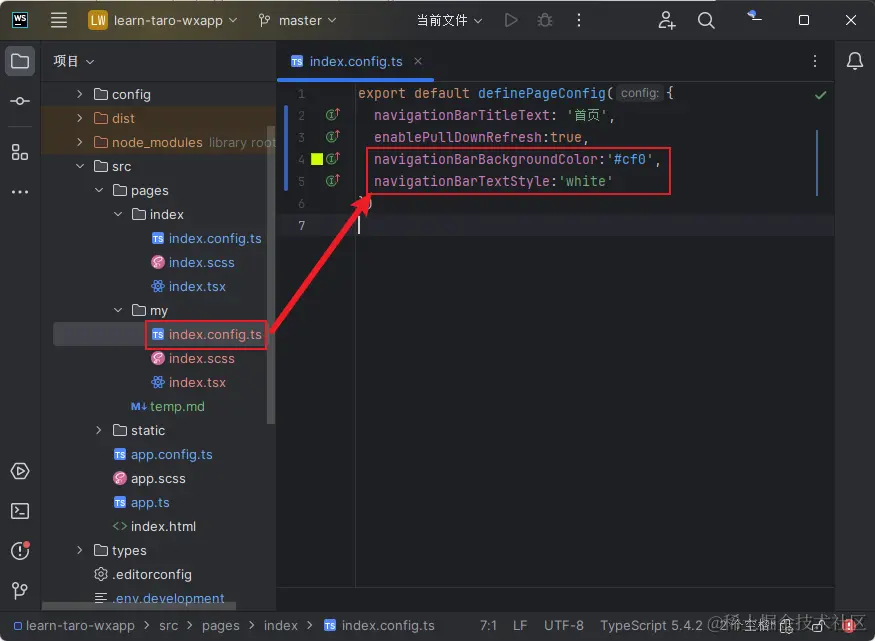Select index.config.ts under the index folder
The height and width of the screenshot is (641, 875).
(x=206, y=238)
